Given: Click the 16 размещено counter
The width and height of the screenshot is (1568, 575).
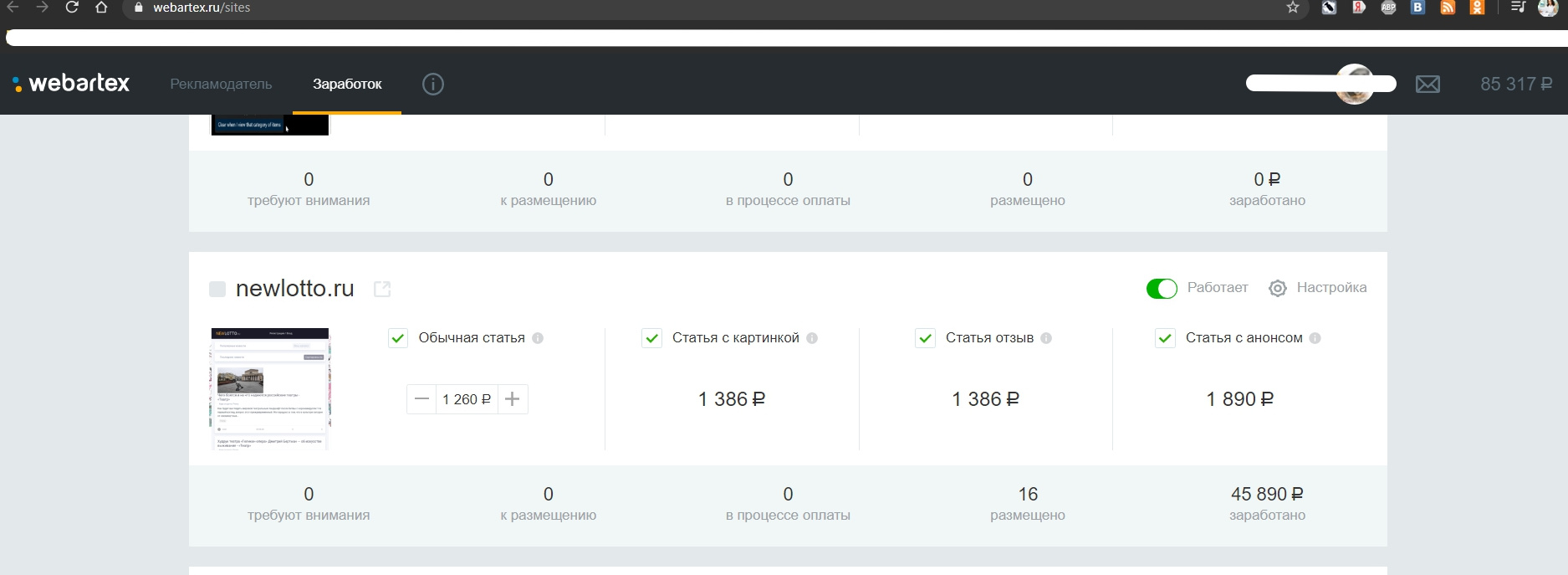Looking at the screenshot, I should (1028, 504).
